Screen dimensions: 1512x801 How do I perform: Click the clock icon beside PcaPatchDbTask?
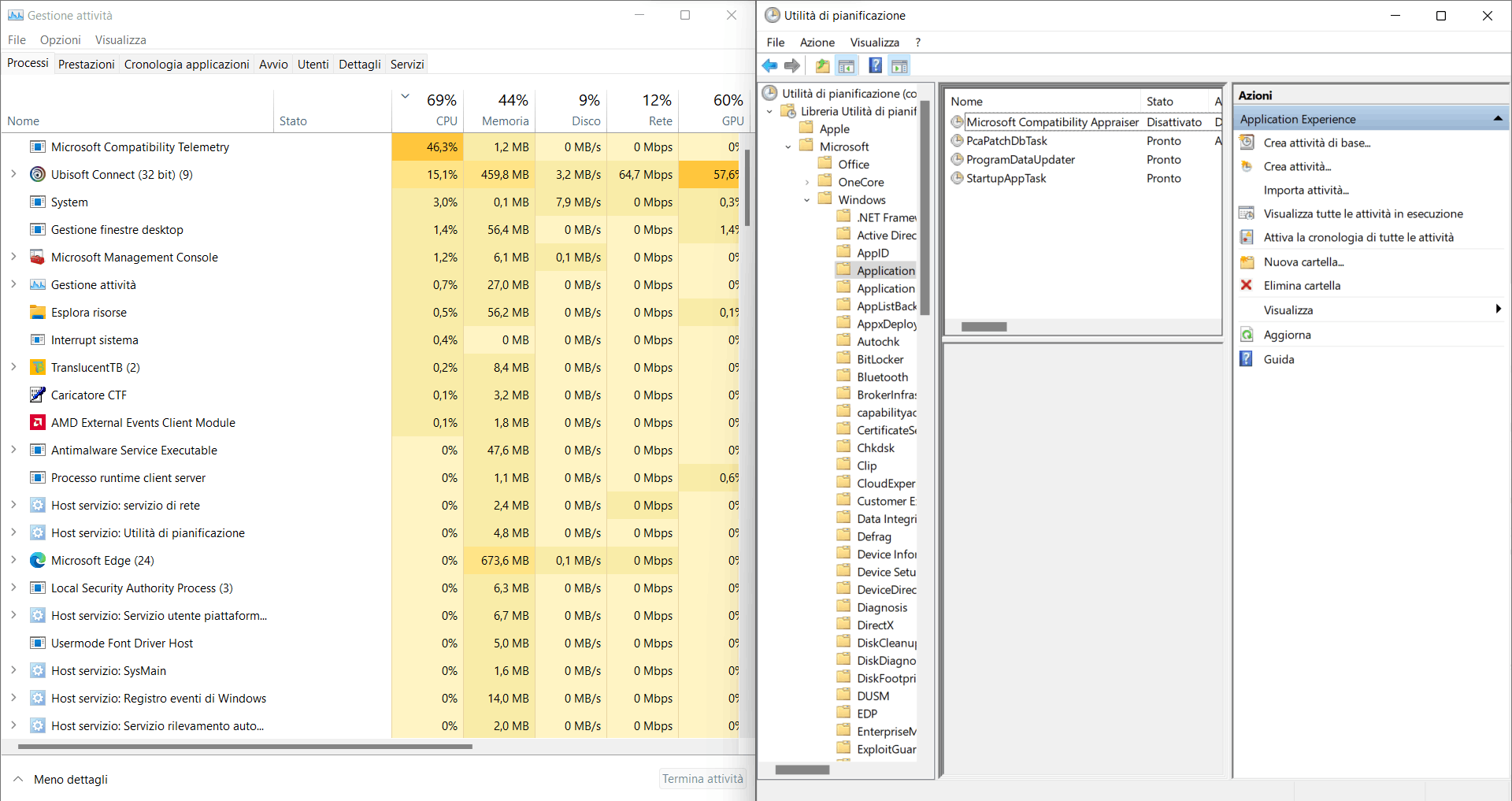[x=957, y=141]
